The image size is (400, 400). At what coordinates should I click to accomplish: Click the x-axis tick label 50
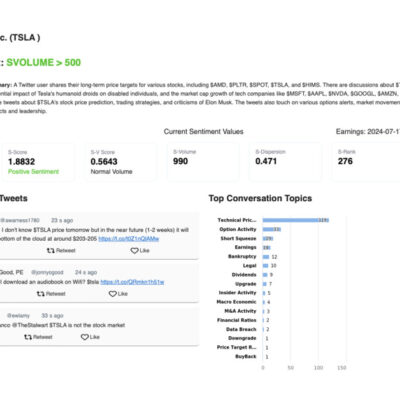click(x=291, y=368)
